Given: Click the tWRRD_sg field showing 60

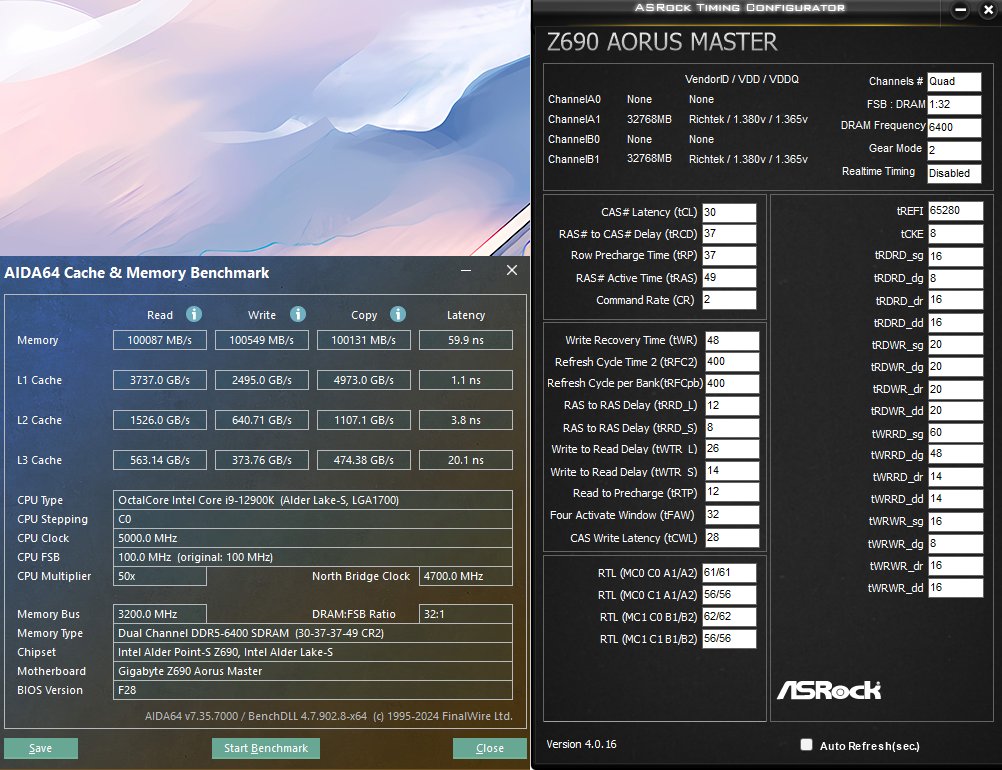Looking at the screenshot, I should point(955,433).
